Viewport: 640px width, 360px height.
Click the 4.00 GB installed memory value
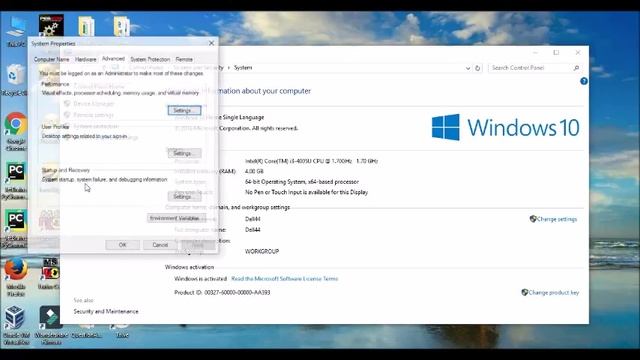tap(254, 171)
